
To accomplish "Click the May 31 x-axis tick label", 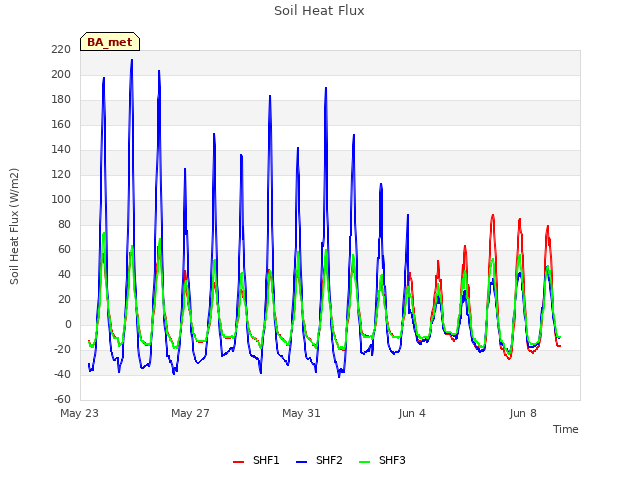I will (x=301, y=413).
